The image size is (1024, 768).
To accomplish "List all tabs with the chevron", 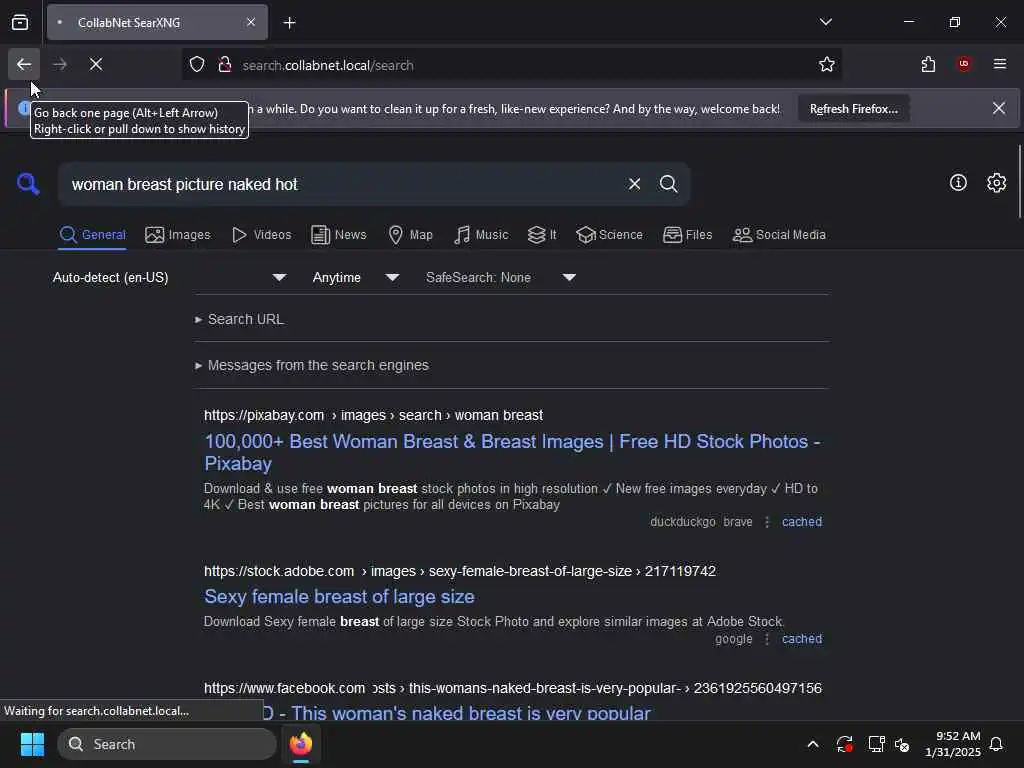I will coord(826,22).
